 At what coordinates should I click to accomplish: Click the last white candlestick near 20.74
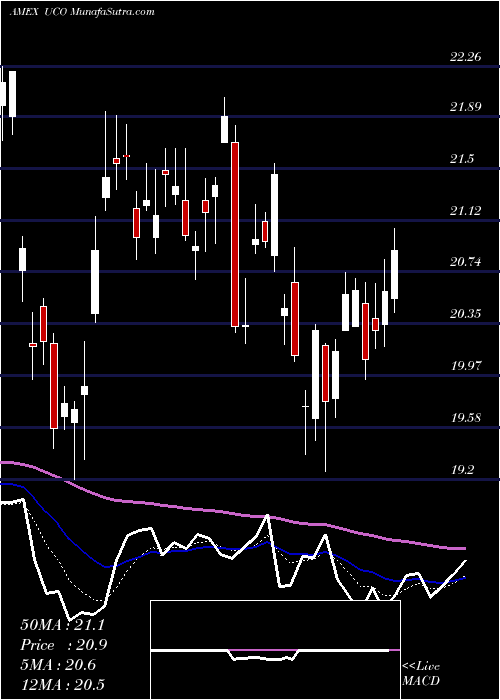tap(395, 271)
